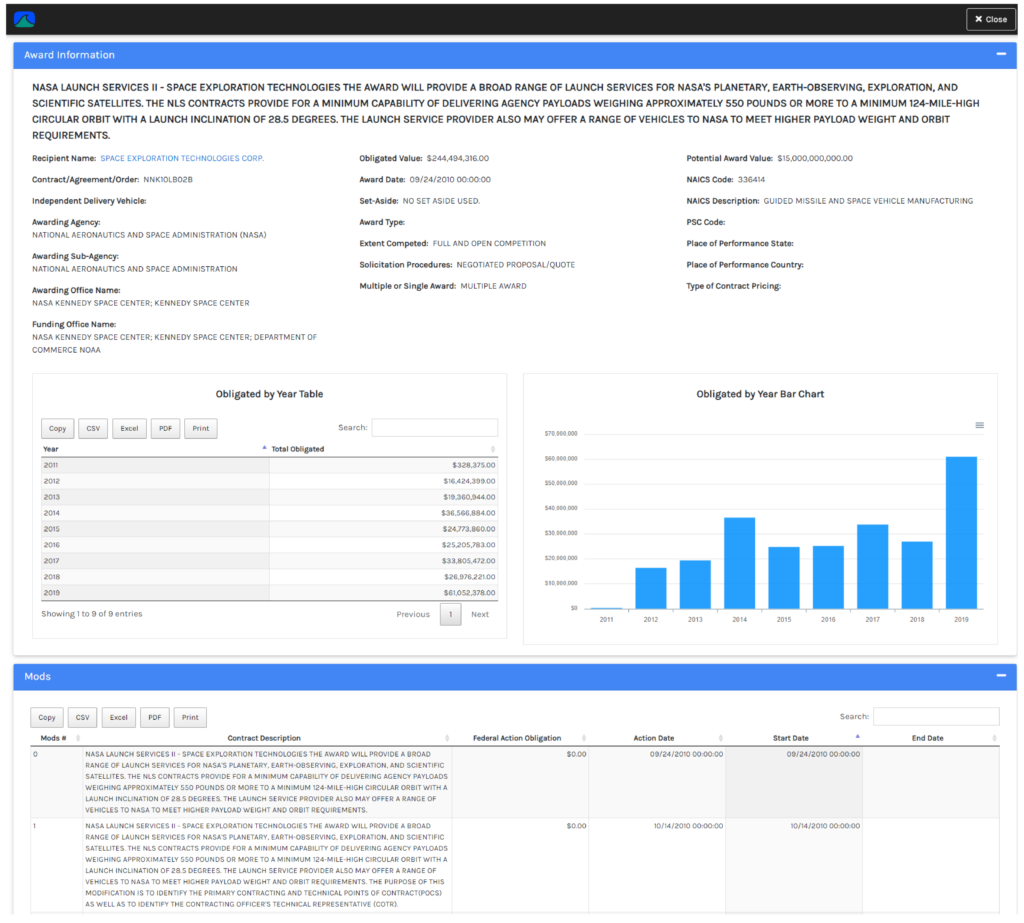This screenshot has height=923, width=1024.
Task: Click the 2013 bar in chart
Action: 695,585
